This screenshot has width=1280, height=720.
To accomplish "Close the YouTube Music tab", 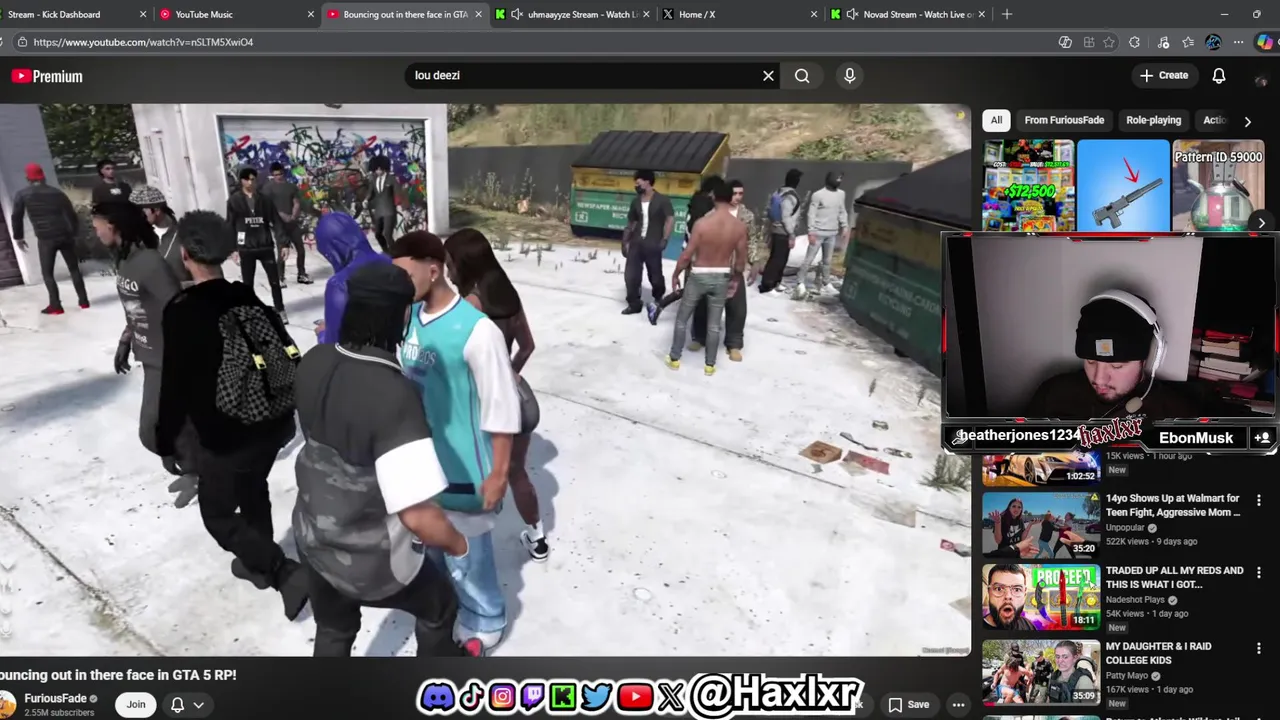I will [x=311, y=14].
